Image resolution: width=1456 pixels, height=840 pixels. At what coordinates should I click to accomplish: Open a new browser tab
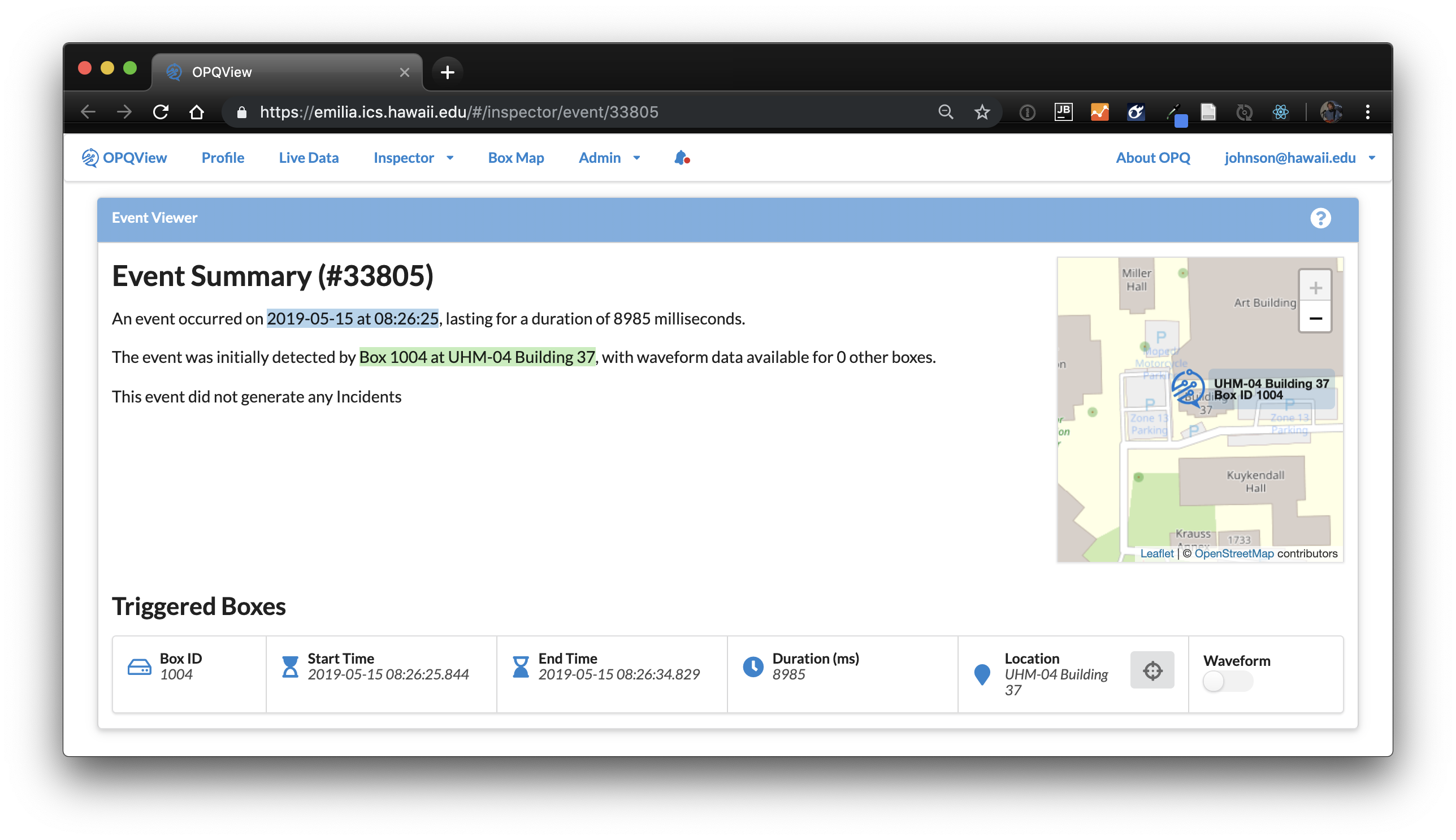(x=447, y=72)
